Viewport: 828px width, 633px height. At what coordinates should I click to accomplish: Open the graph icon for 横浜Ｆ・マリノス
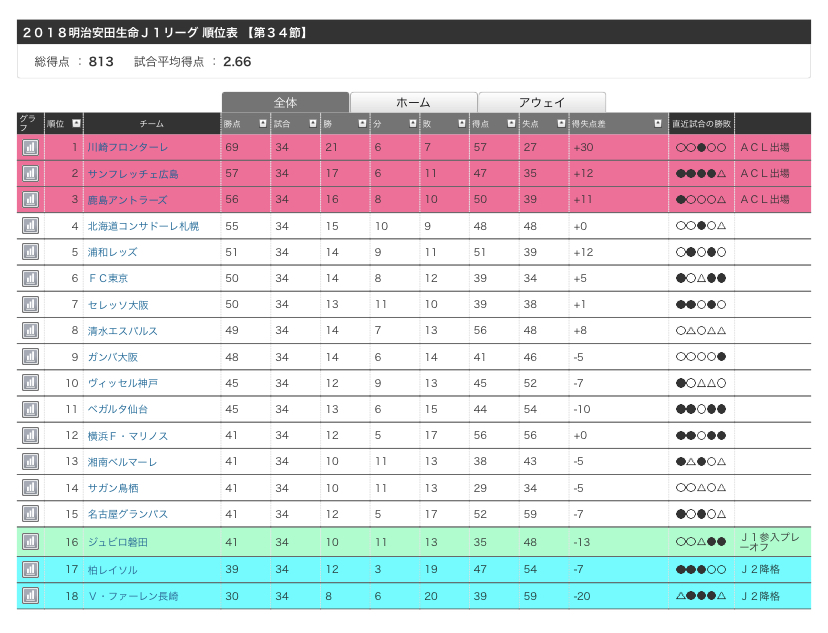(x=30, y=436)
